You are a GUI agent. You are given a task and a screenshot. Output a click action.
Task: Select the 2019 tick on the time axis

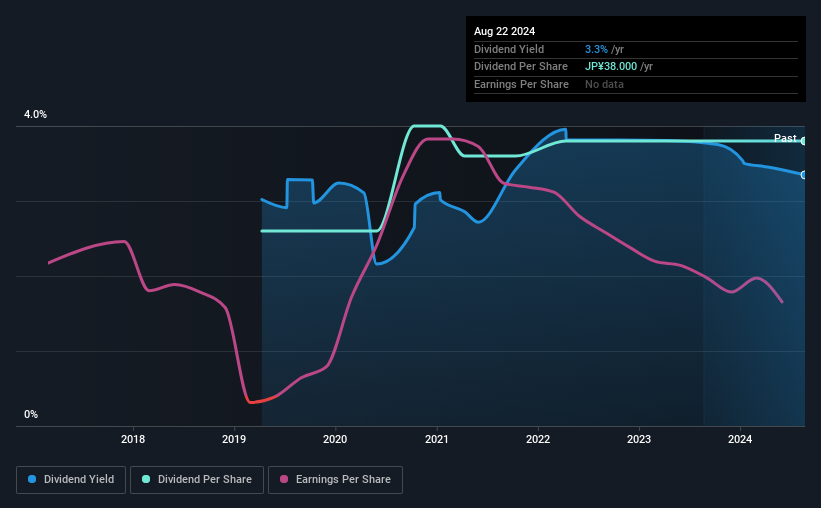tap(234, 439)
